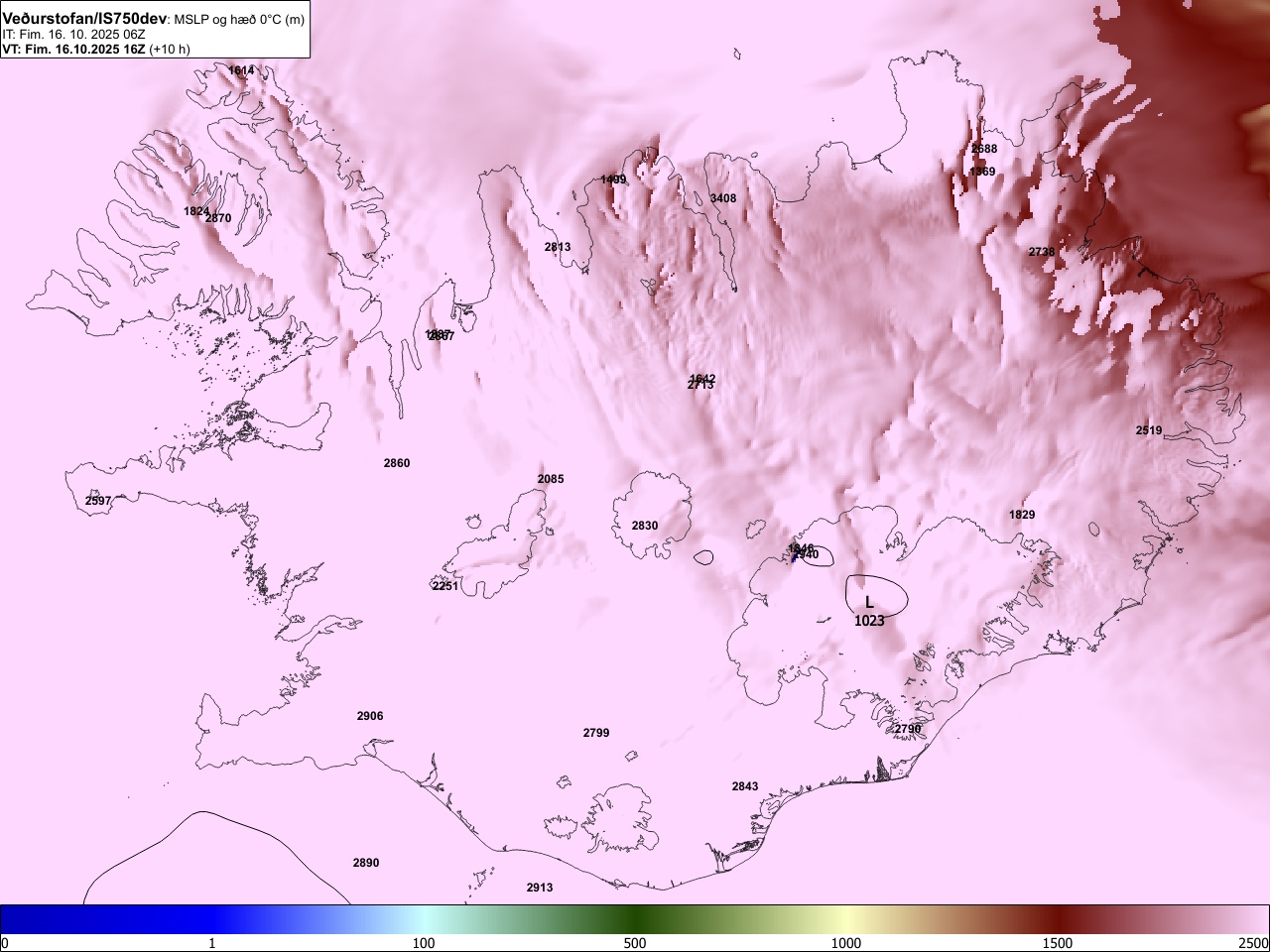Screen dimensions: 1270x952
Task: Click the colorbar label 100
Action: click(424, 943)
